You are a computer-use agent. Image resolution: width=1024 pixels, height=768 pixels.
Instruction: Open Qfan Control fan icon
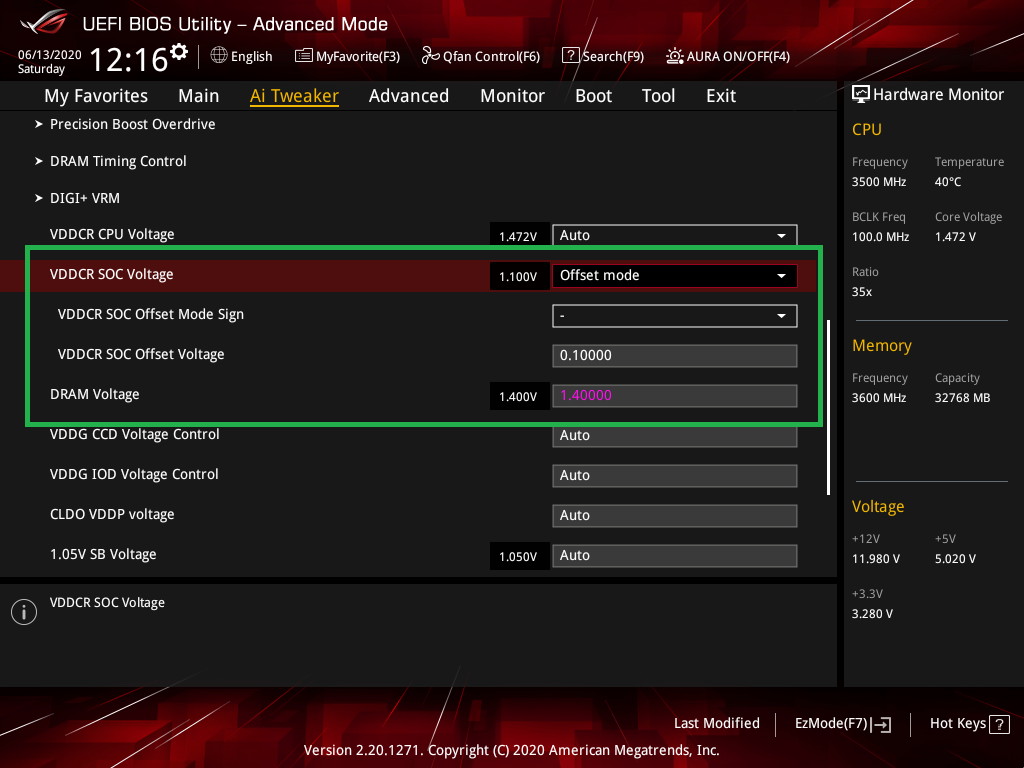(x=430, y=56)
